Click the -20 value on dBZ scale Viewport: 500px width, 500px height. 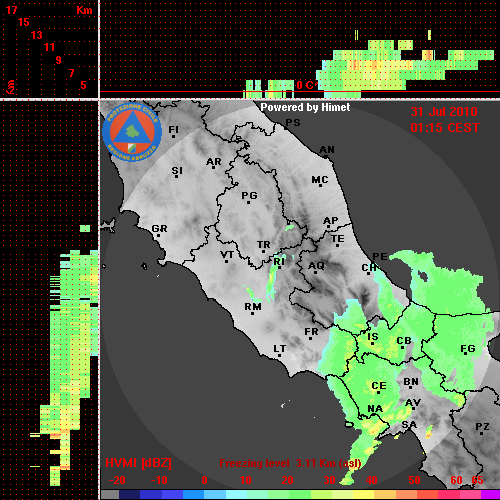(117, 480)
